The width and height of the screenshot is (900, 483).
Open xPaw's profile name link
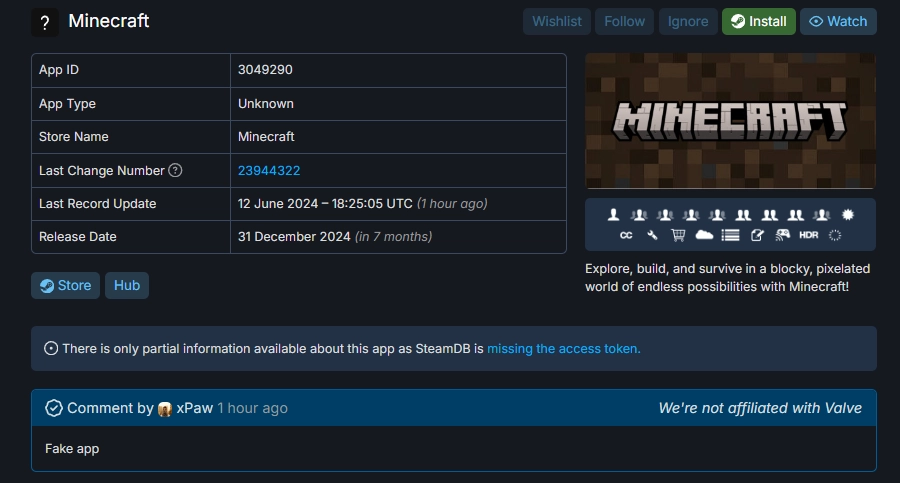[x=195, y=408]
